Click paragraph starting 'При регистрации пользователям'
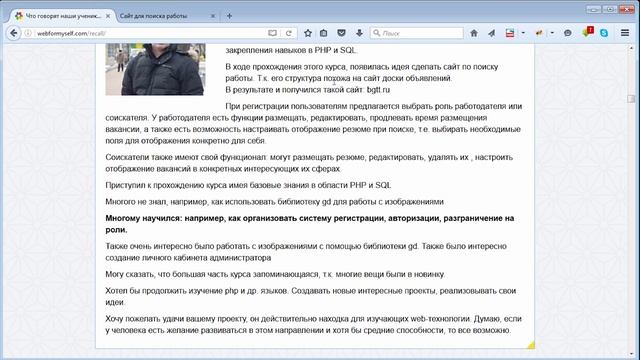 (x=313, y=123)
